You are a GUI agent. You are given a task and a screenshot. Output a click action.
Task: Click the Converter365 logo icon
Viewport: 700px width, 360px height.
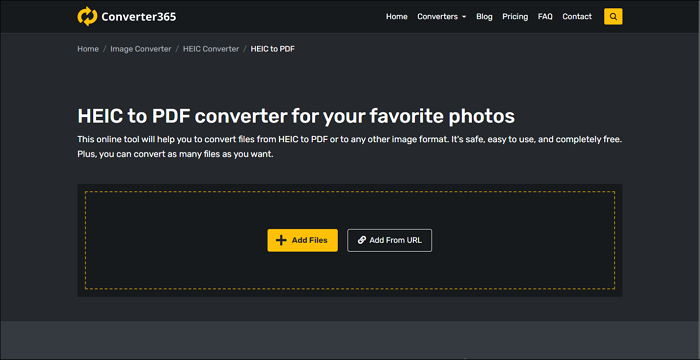pos(87,17)
